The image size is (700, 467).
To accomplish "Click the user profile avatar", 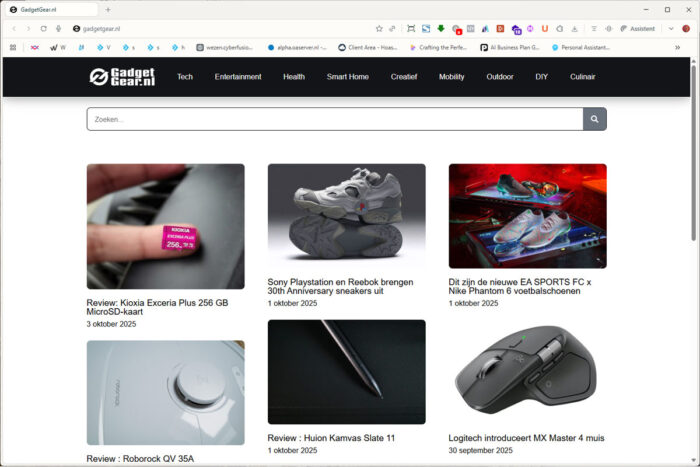I will [685, 29].
